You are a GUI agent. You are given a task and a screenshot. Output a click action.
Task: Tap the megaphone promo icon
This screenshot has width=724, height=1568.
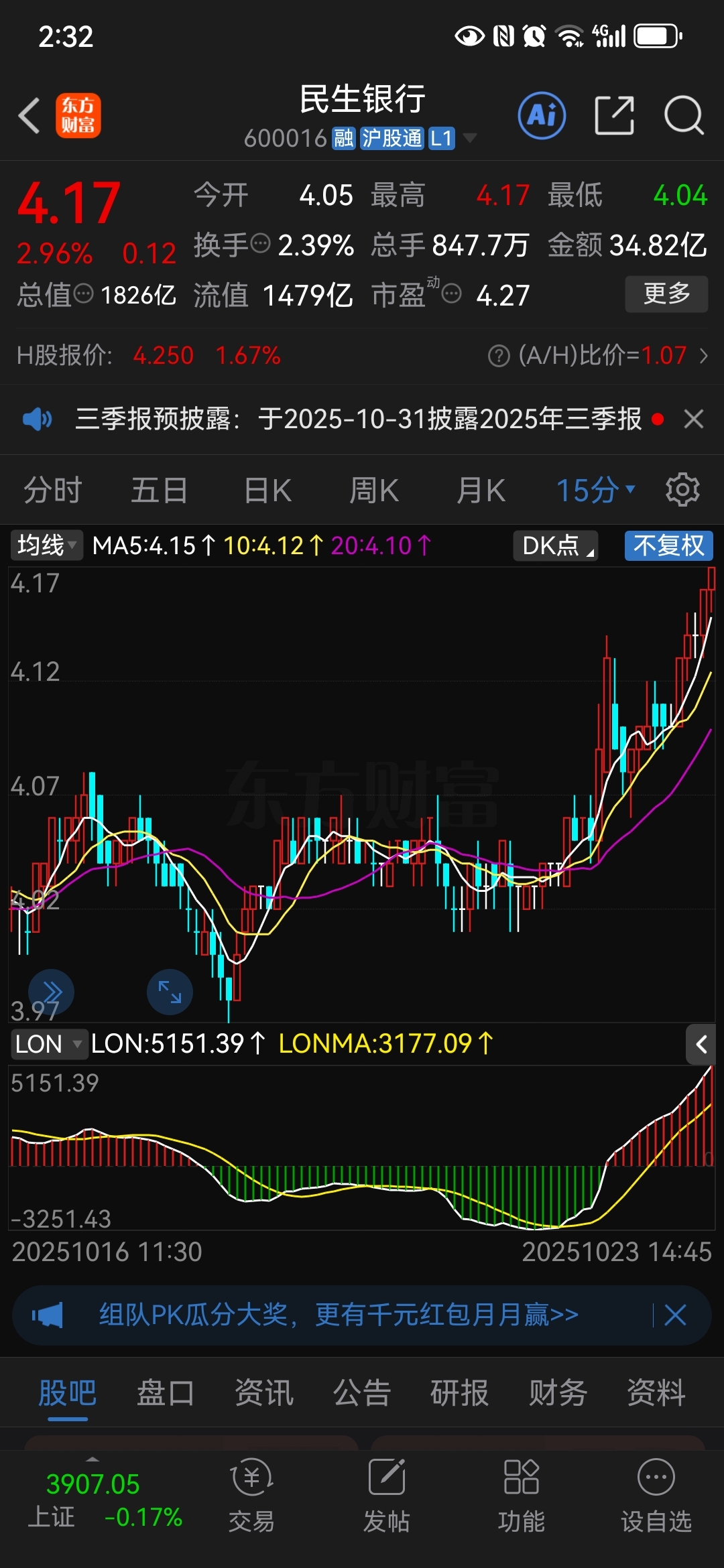tap(48, 1315)
